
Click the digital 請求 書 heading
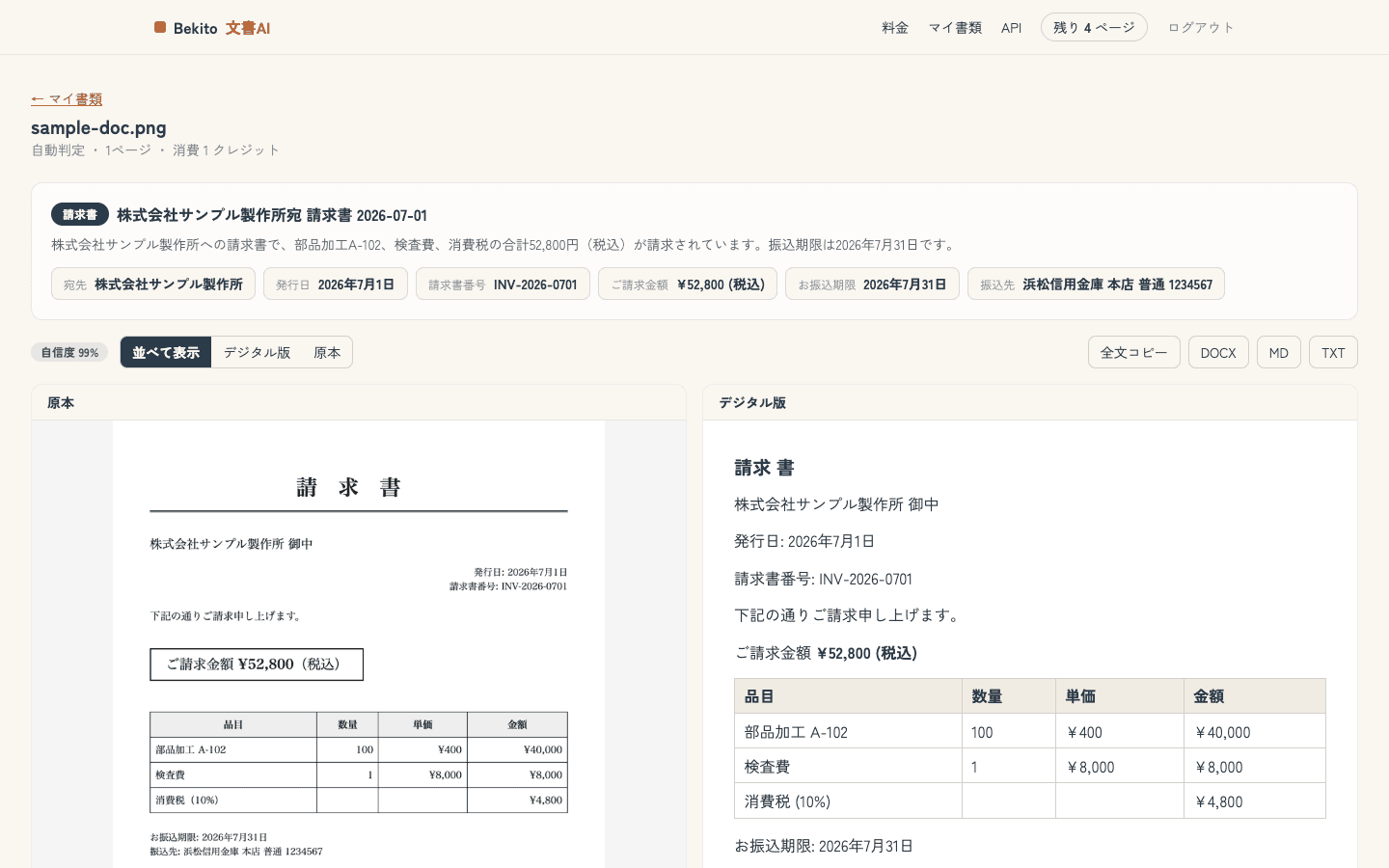[x=764, y=468]
